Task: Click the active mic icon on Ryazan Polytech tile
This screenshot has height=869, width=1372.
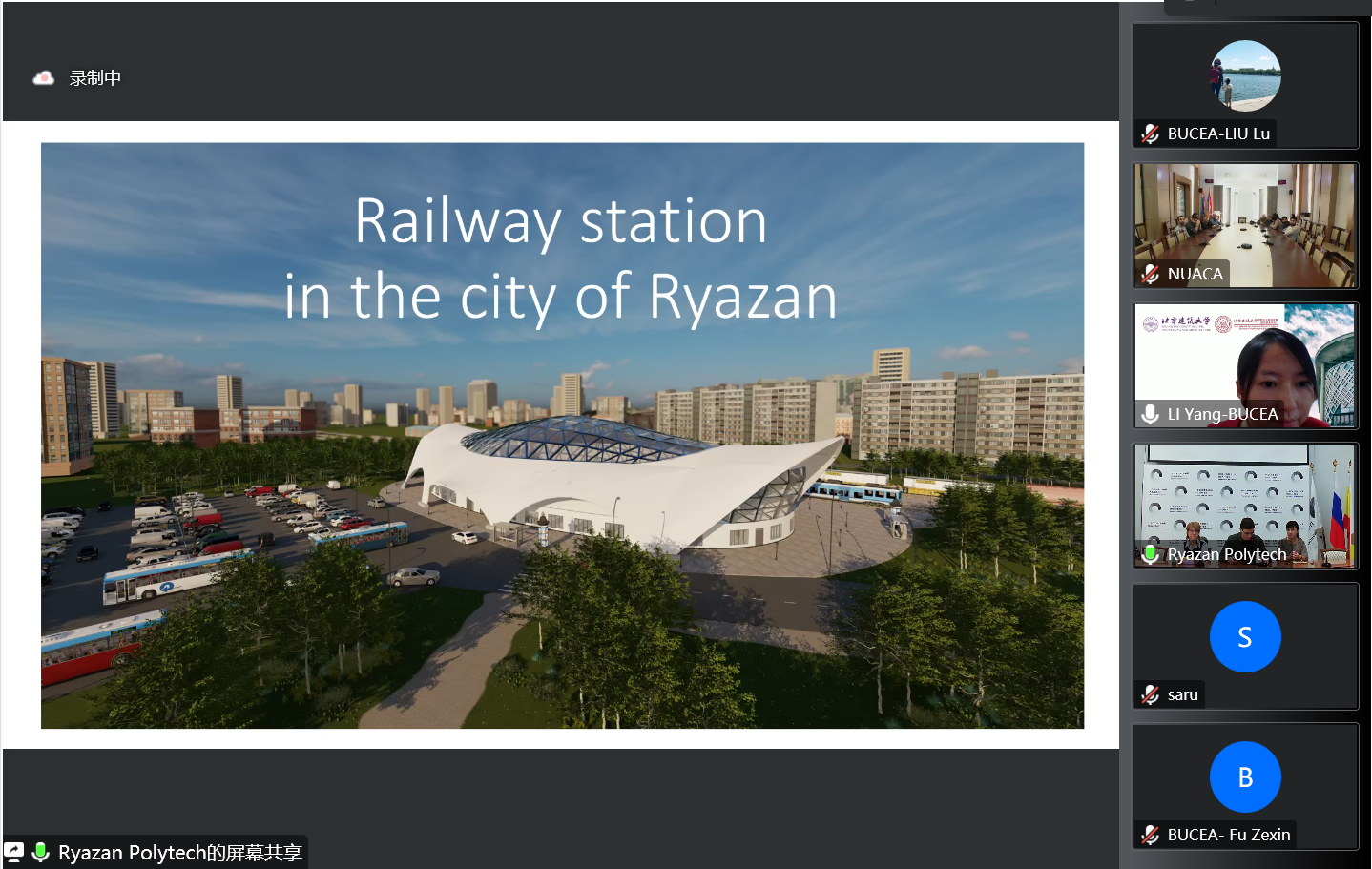Action: point(1151,554)
